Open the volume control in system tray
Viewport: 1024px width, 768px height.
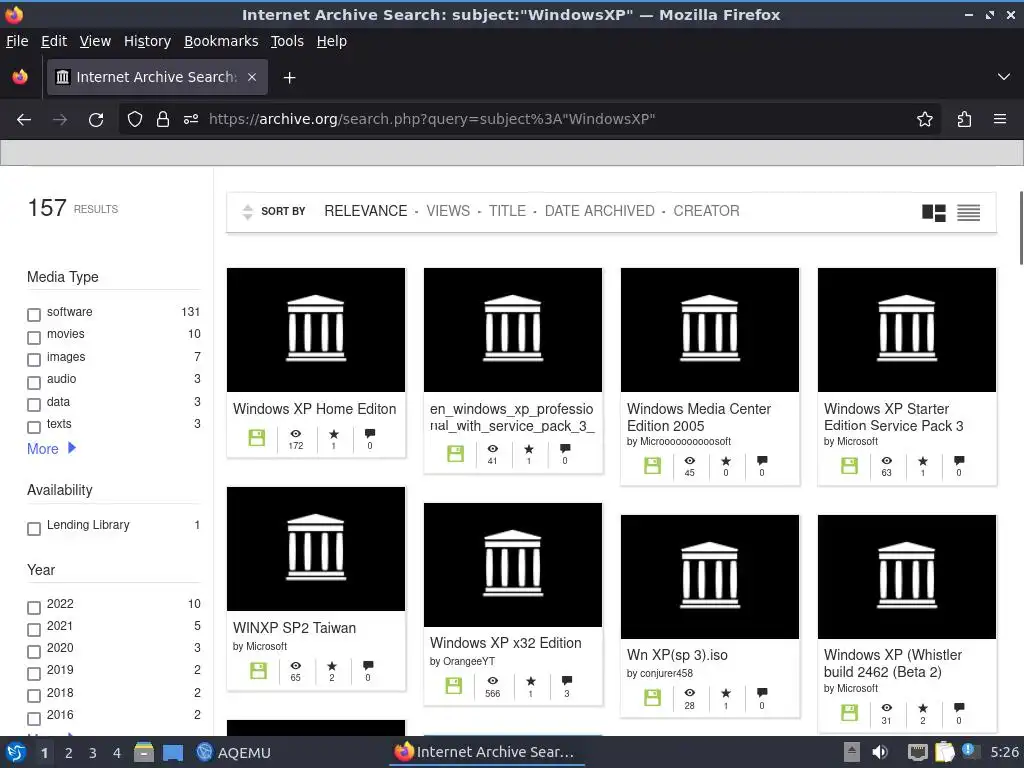(x=880, y=752)
